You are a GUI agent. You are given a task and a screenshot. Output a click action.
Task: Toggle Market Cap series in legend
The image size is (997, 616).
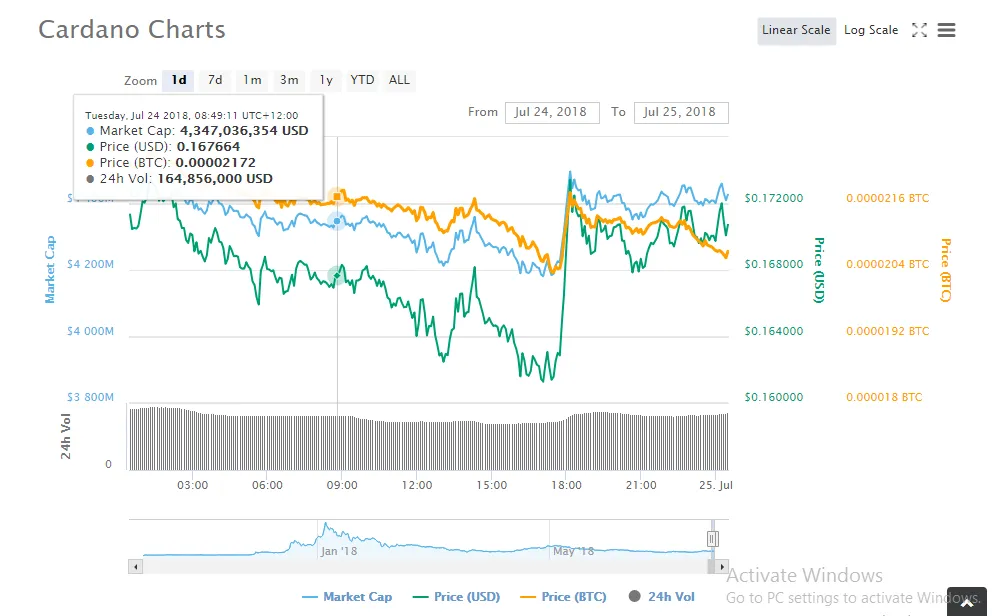pyautogui.click(x=347, y=597)
